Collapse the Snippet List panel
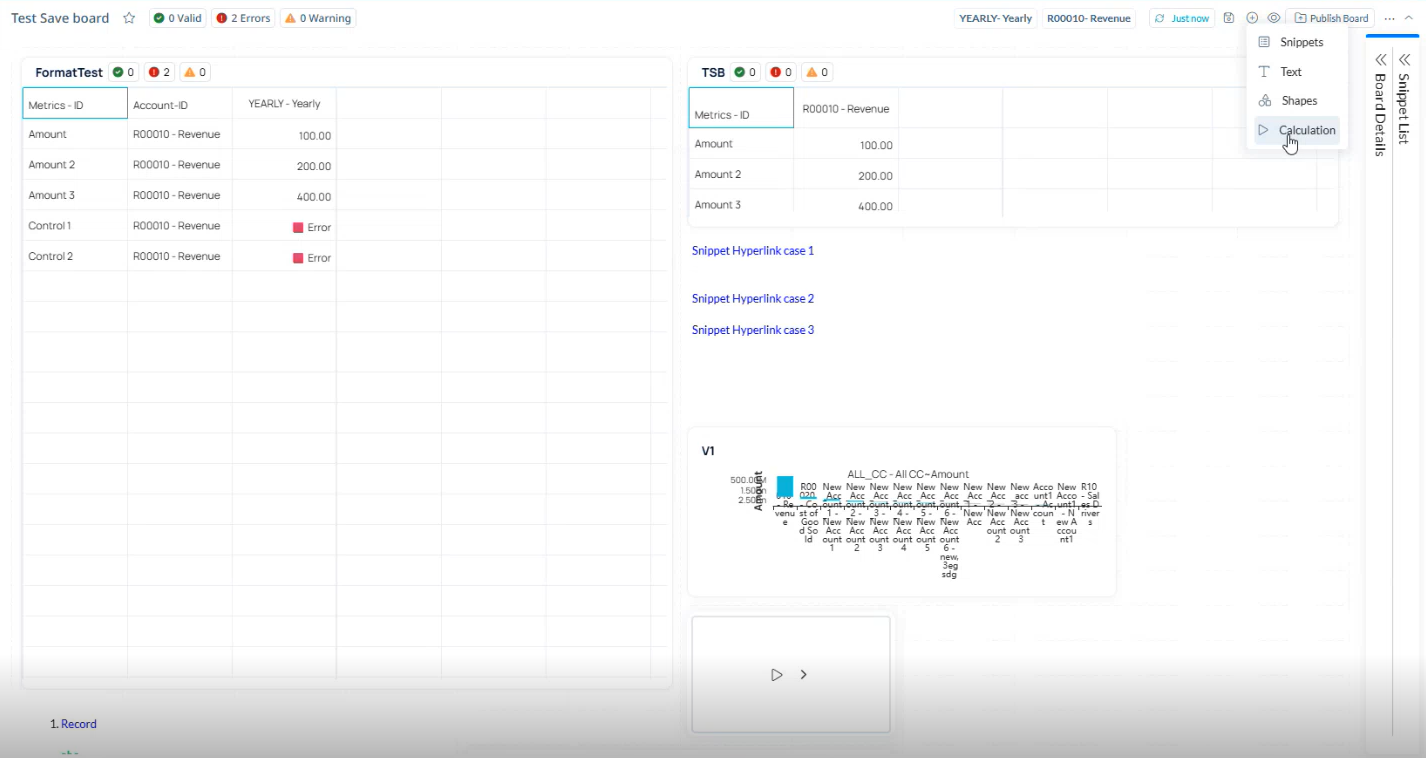Screen dimensions: 1426x758 1405,60
